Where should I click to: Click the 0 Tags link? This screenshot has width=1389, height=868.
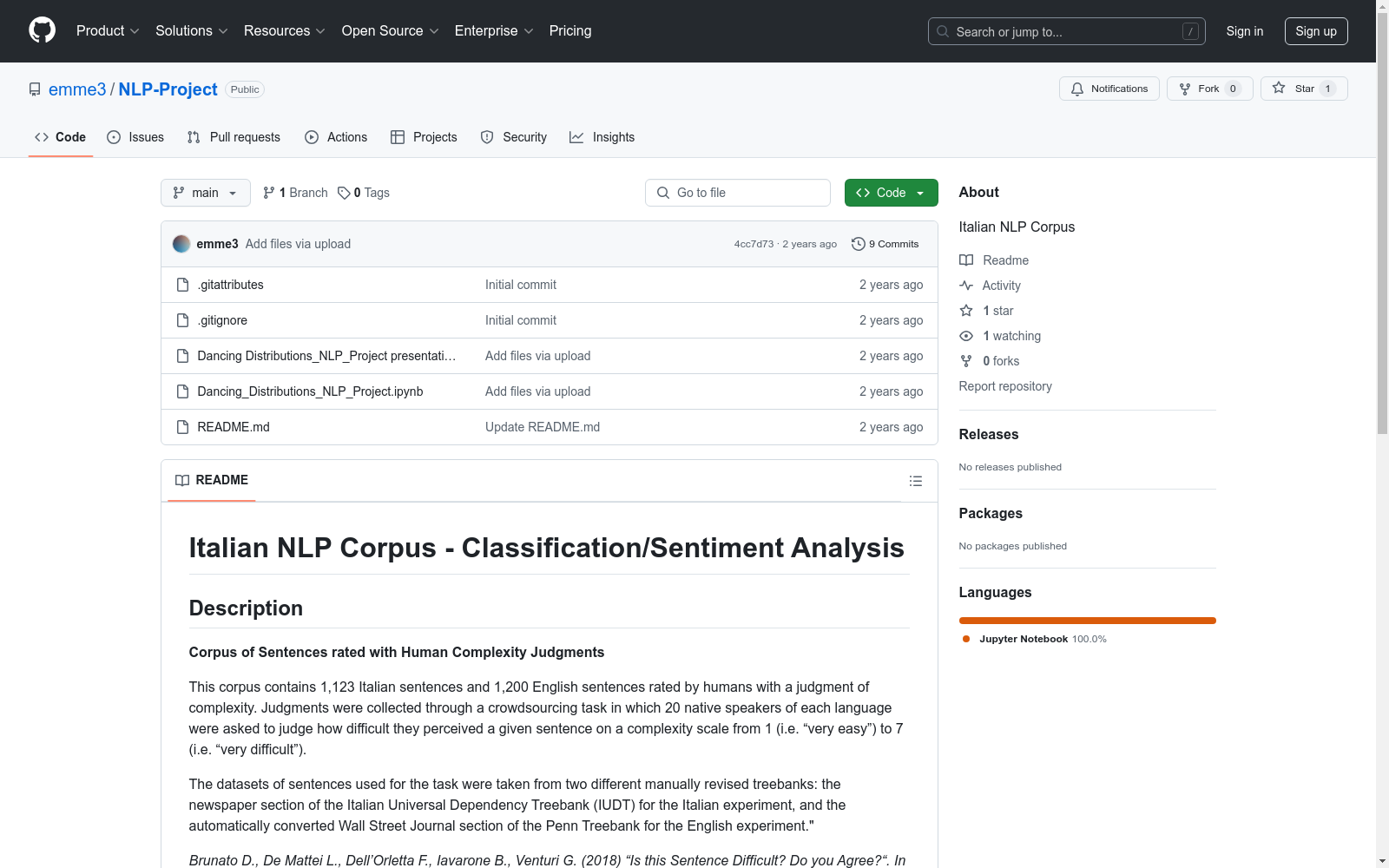[x=364, y=193]
